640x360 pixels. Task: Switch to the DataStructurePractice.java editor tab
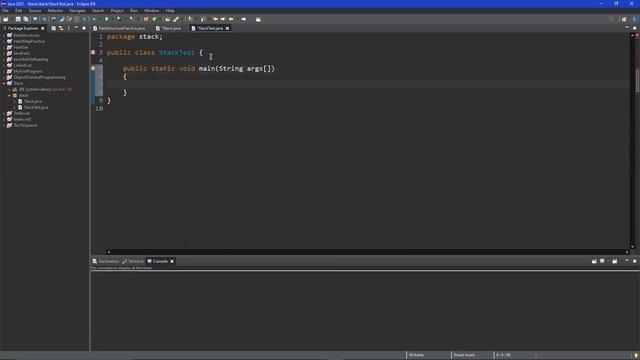pyautogui.click(x=119, y=28)
